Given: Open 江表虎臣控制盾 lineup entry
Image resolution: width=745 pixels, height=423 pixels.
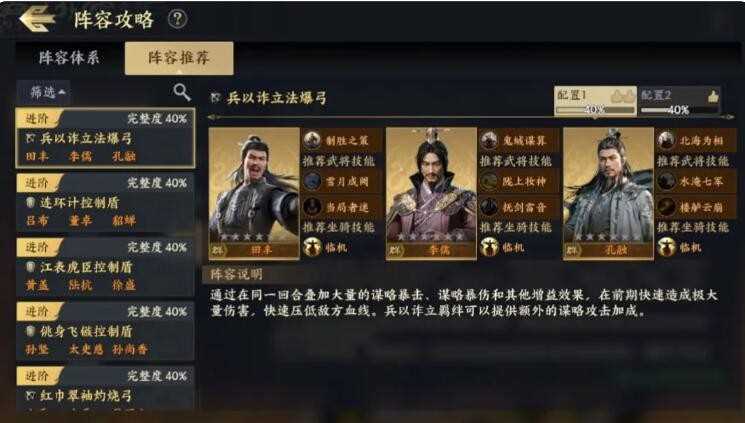Looking at the screenshot, I should (x=105, y=267).
